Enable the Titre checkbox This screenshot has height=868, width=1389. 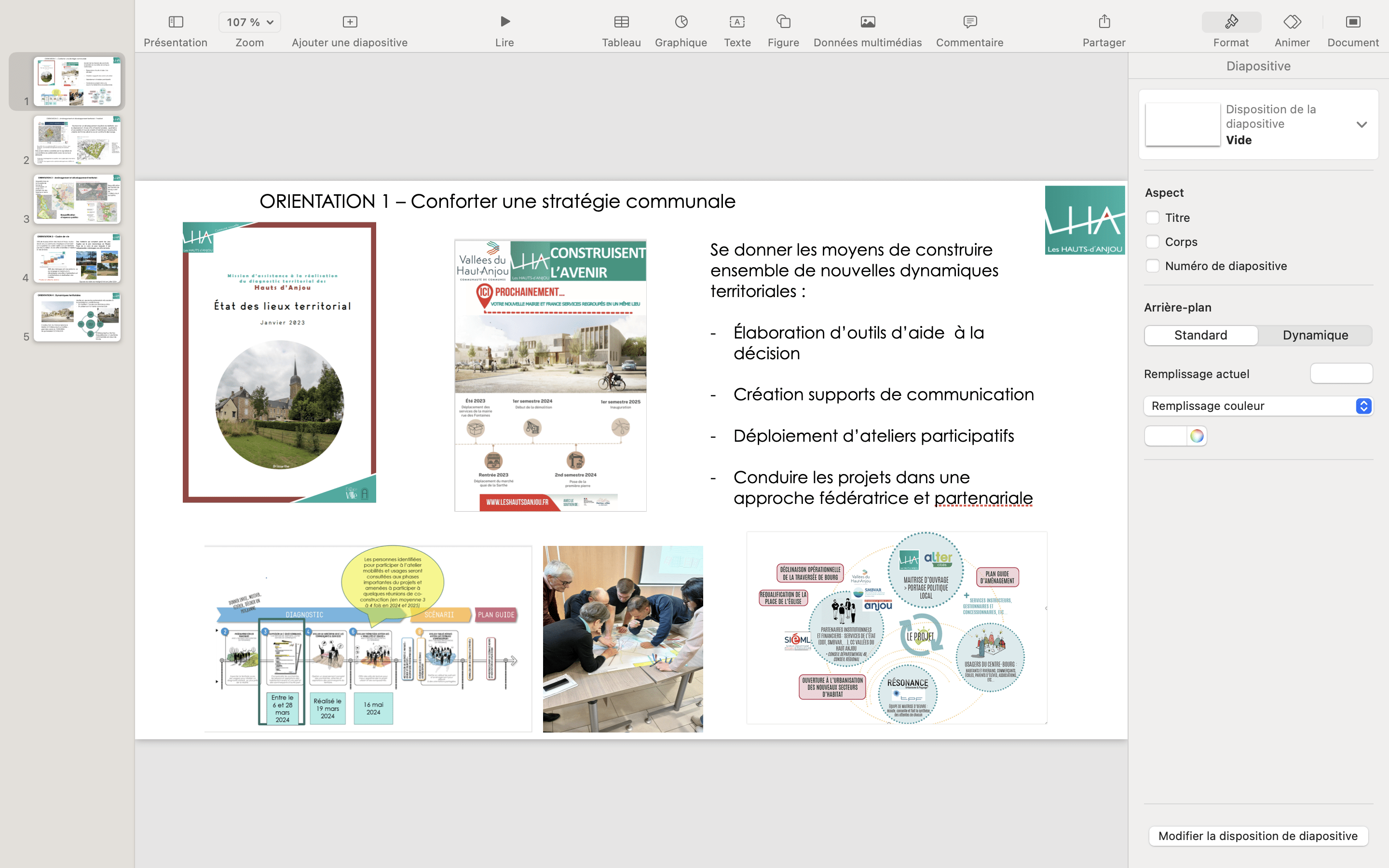point(1152,217)
